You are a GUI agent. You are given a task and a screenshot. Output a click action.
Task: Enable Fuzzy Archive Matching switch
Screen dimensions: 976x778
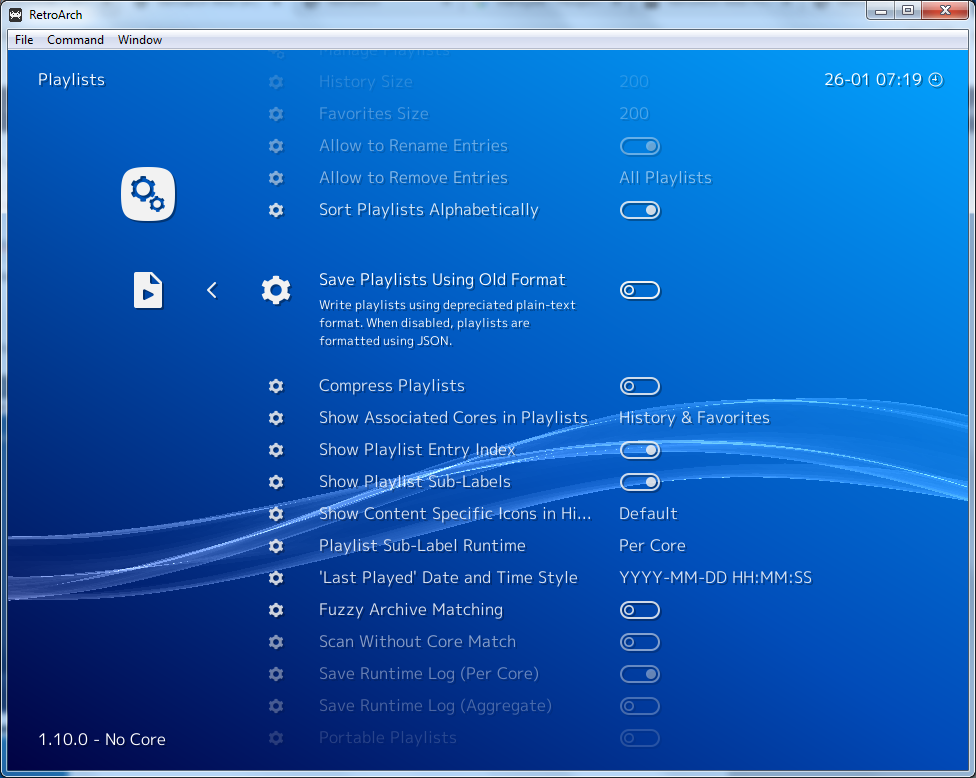click(640, 610)
